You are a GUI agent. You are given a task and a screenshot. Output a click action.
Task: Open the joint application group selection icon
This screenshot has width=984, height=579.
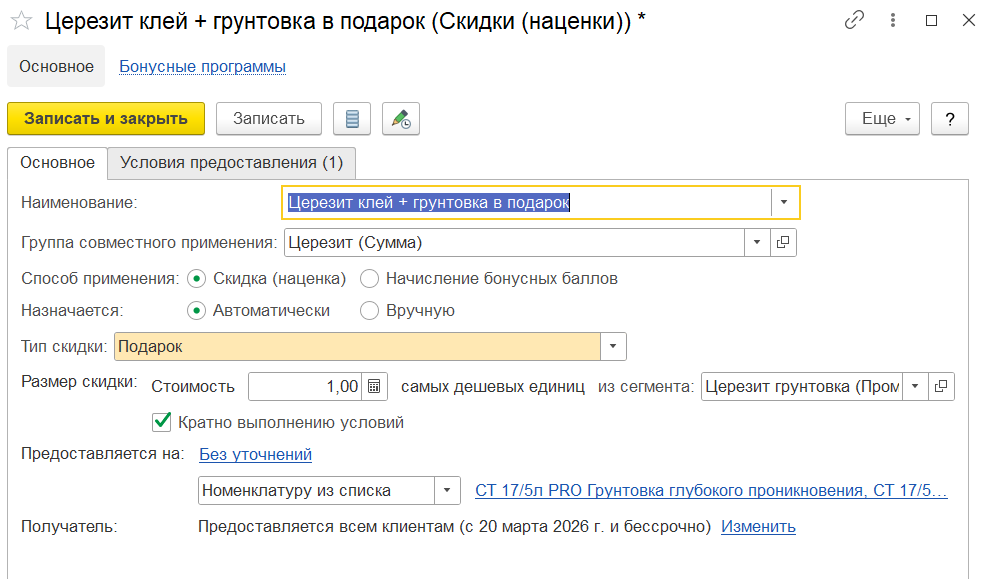[784, 242]
